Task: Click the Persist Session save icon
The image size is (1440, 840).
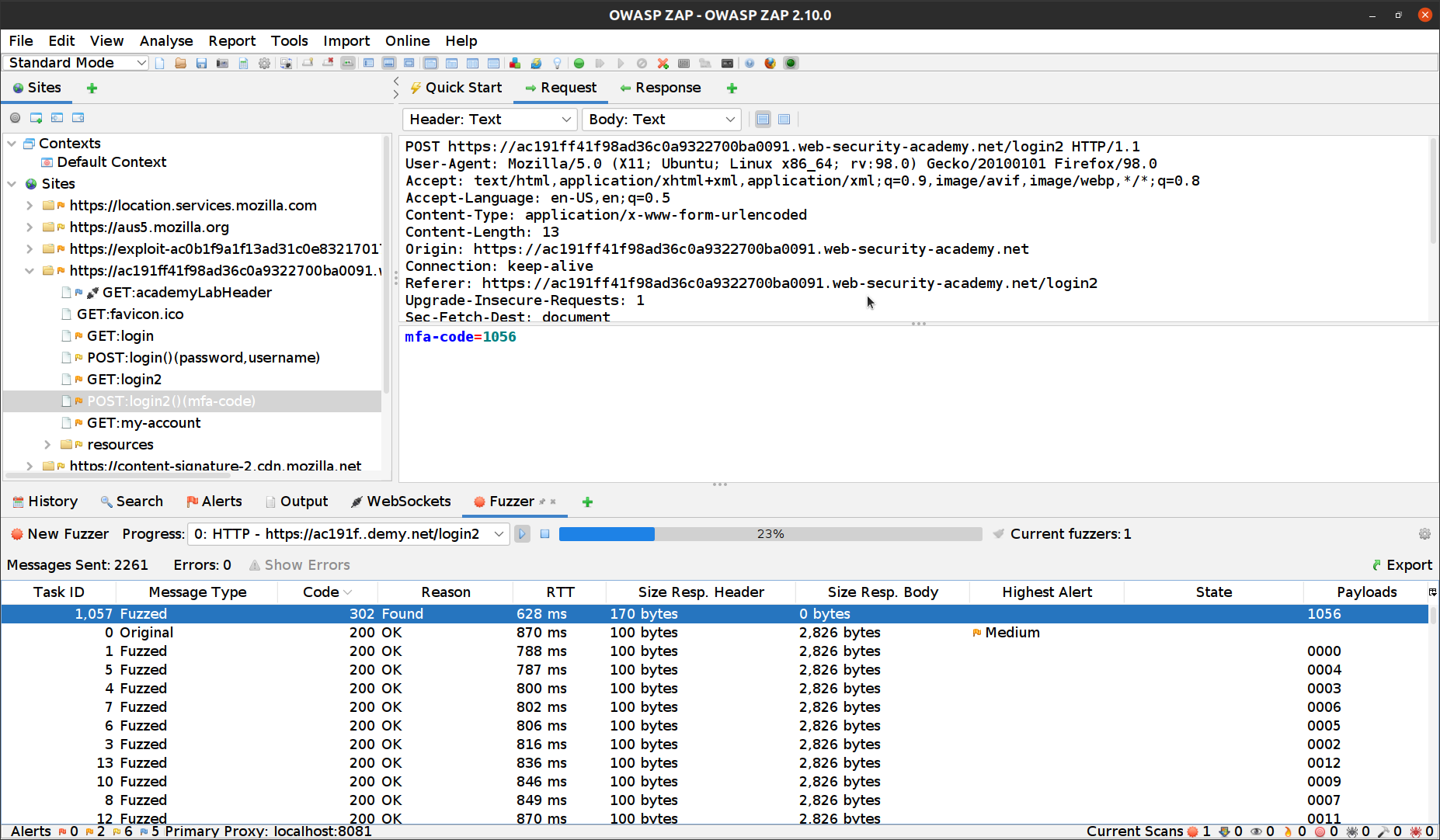Action: tap(201, 63)
